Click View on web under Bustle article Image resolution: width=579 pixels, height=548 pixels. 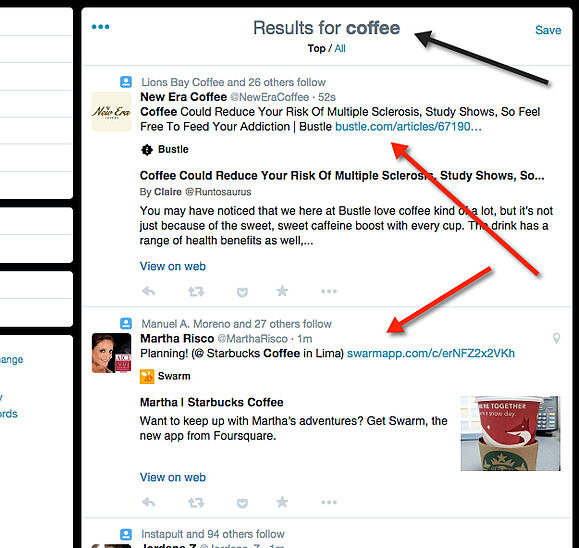point(172,266)
